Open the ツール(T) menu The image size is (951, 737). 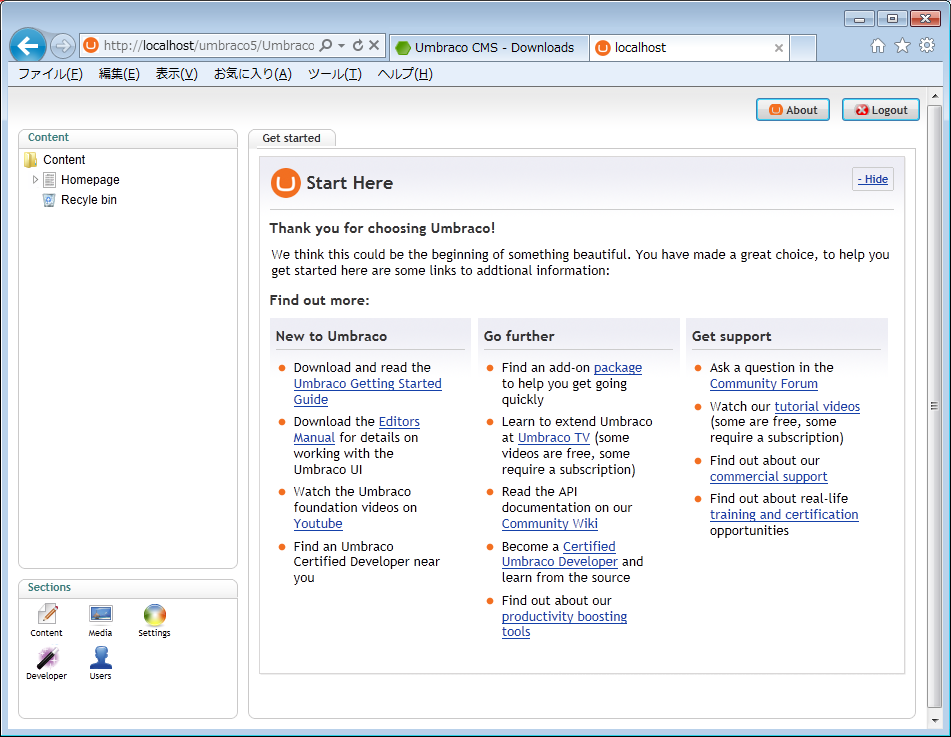point(334,74)
